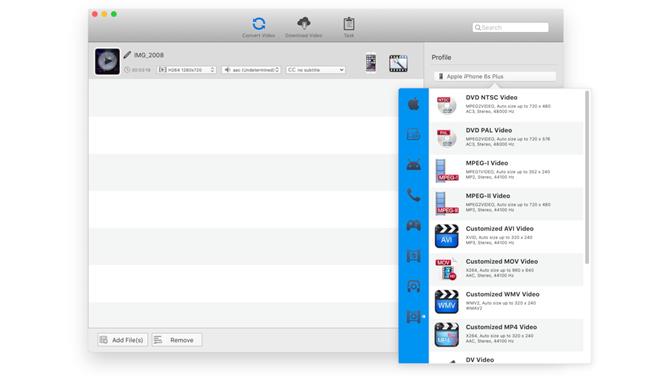This screenshot has width=670, height=377.
Task: Click the DVD NTSC disc icon
Action: click(446, 105)
